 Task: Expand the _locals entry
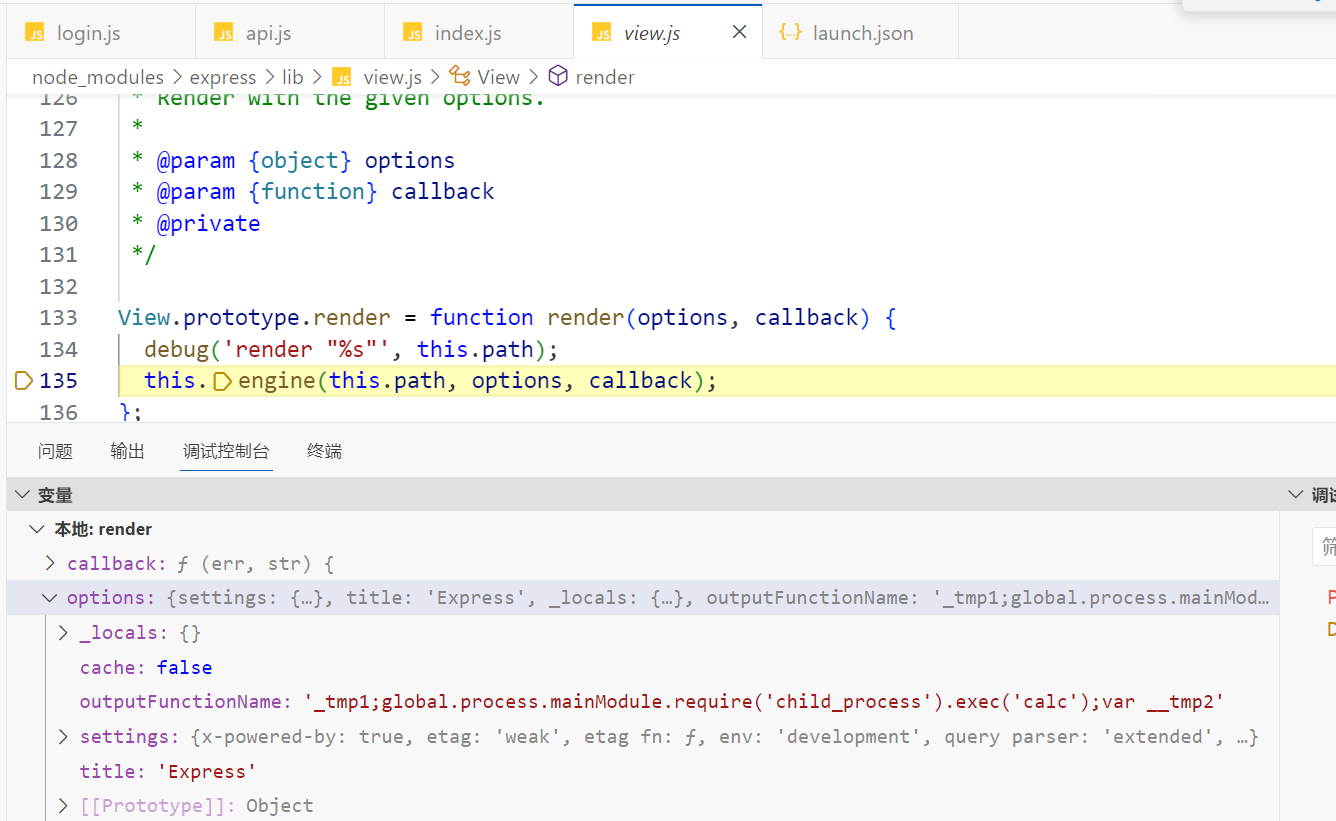[63, 632]
